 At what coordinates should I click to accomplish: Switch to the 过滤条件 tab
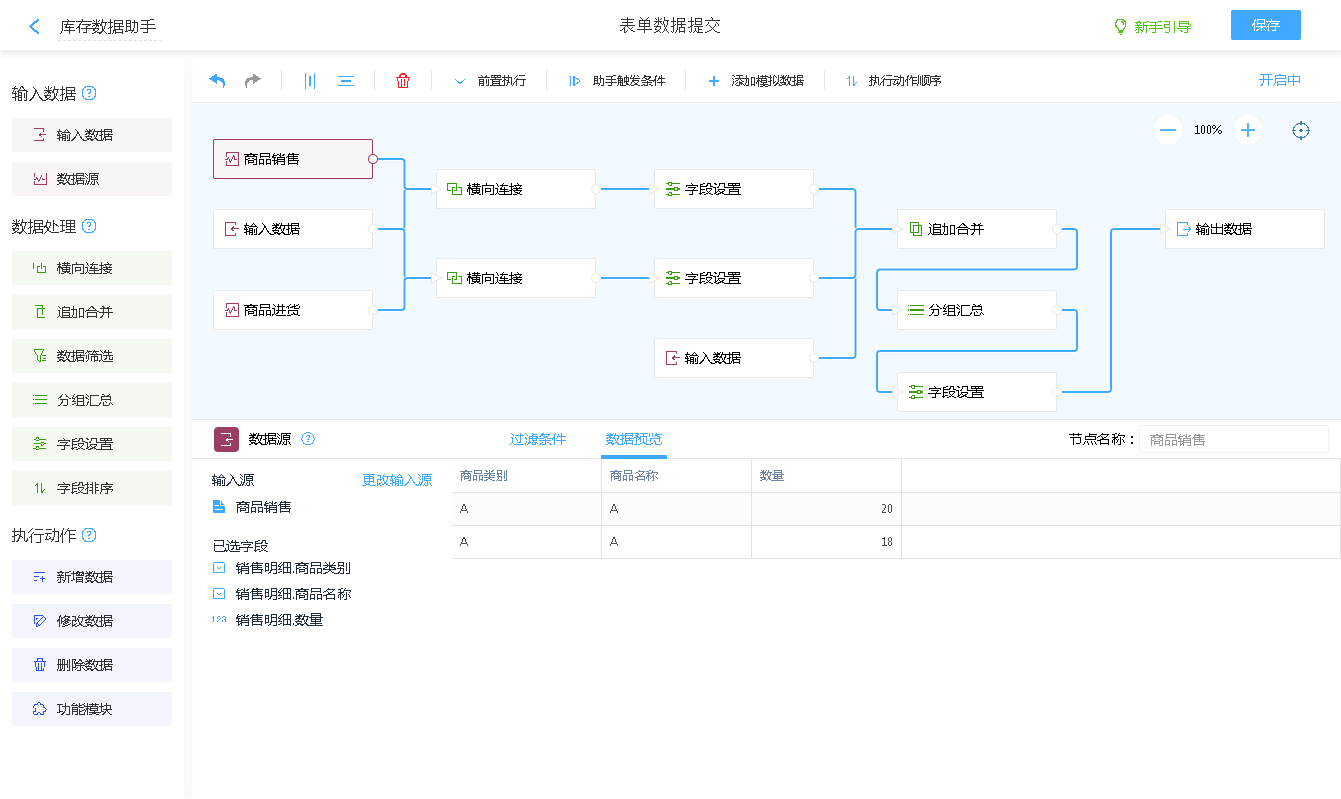(538, 439)
